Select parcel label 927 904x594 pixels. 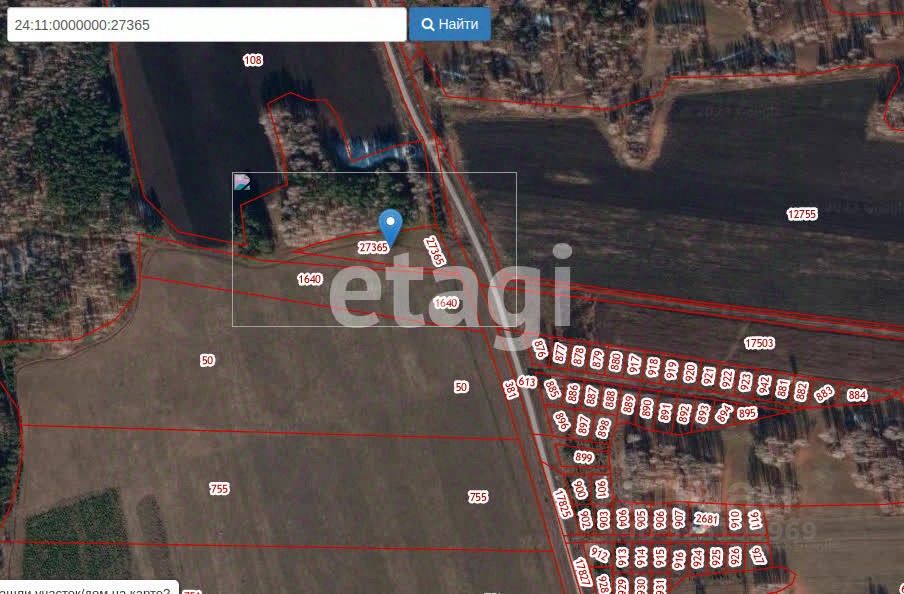pos(758,556)
